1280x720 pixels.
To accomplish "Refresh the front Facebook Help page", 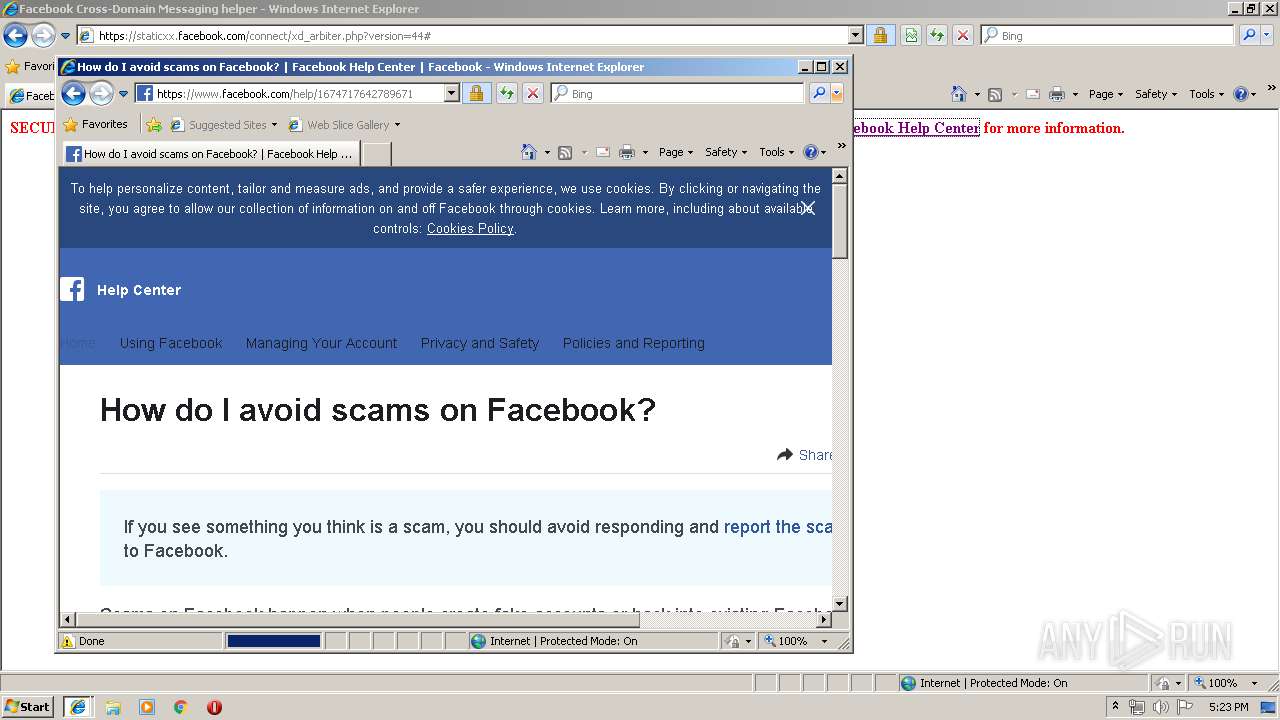I will click(x=507, y=93).
